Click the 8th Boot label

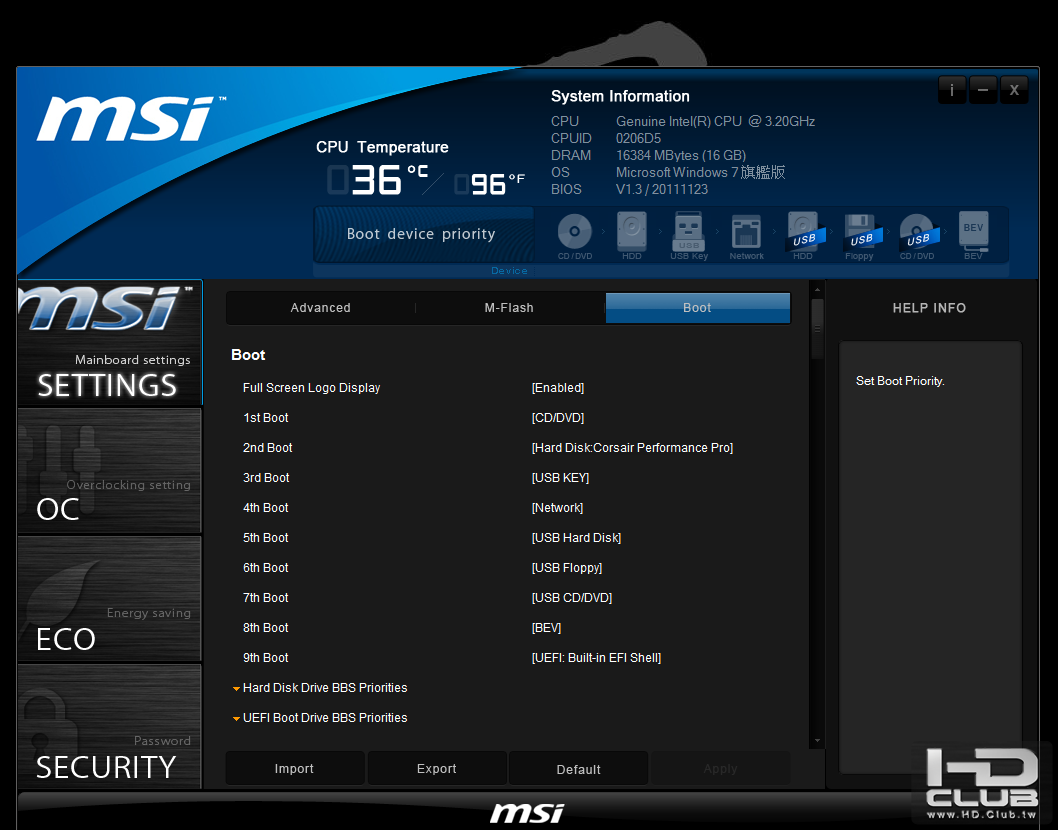pos(265,628)
